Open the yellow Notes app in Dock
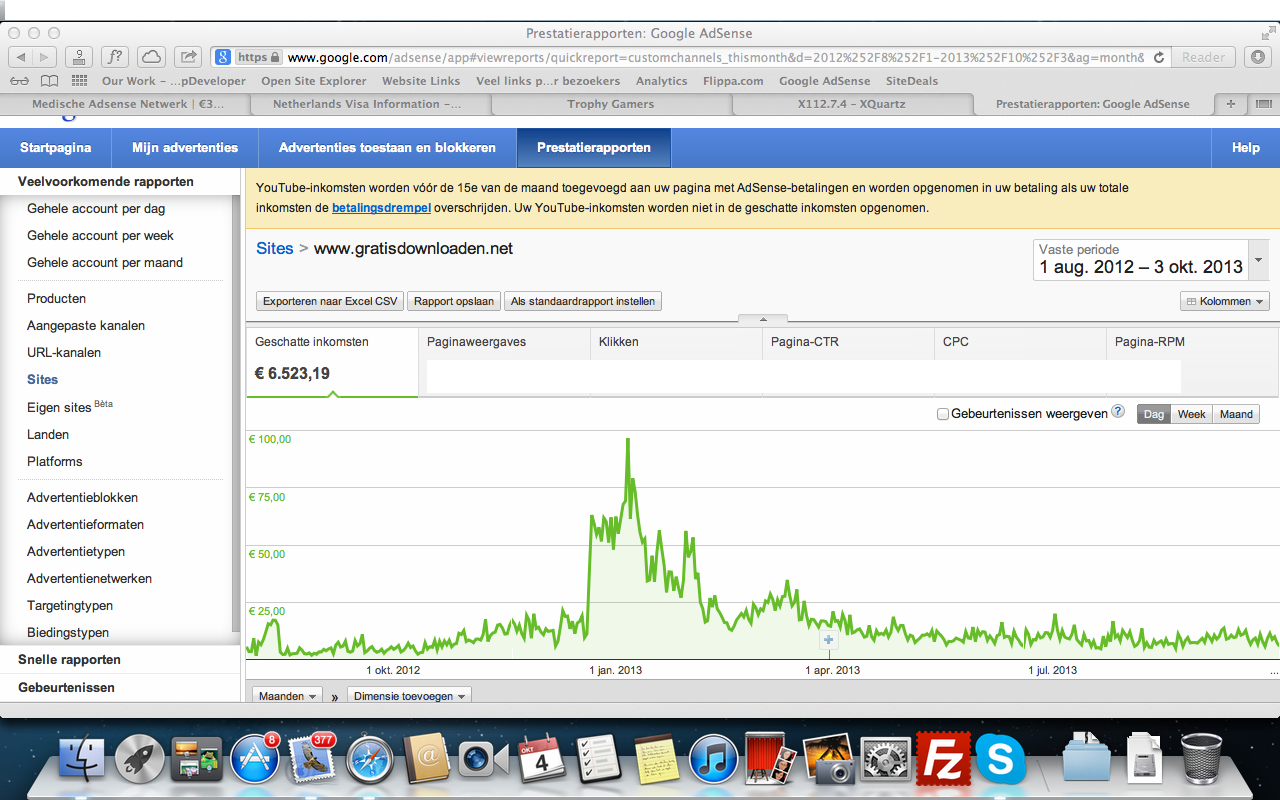 point(657,761)
